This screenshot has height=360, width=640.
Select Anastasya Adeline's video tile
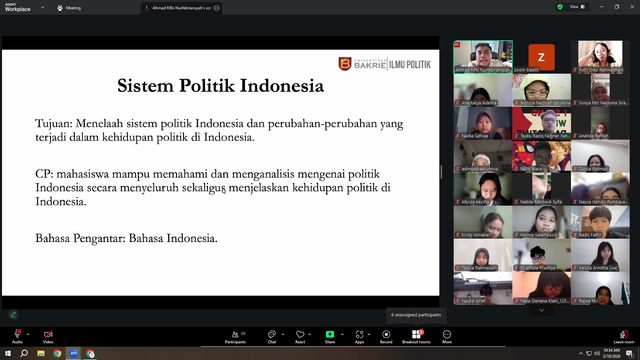point(483,90)
